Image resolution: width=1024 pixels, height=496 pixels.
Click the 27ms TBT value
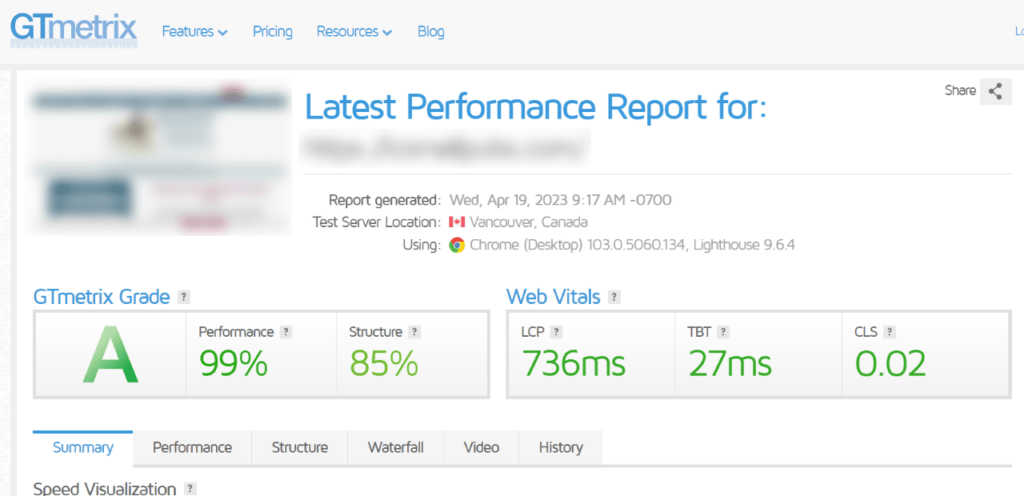coord(730,364)
